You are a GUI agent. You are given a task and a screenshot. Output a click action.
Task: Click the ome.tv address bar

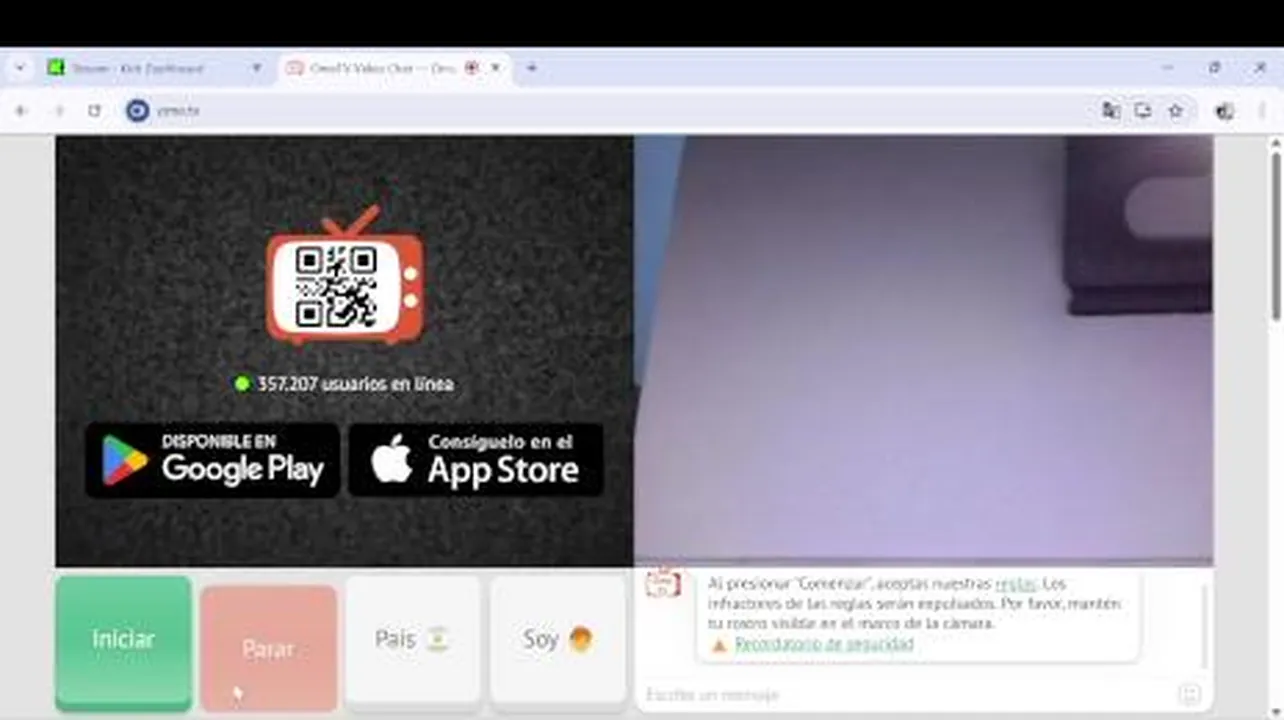(620, 111)
